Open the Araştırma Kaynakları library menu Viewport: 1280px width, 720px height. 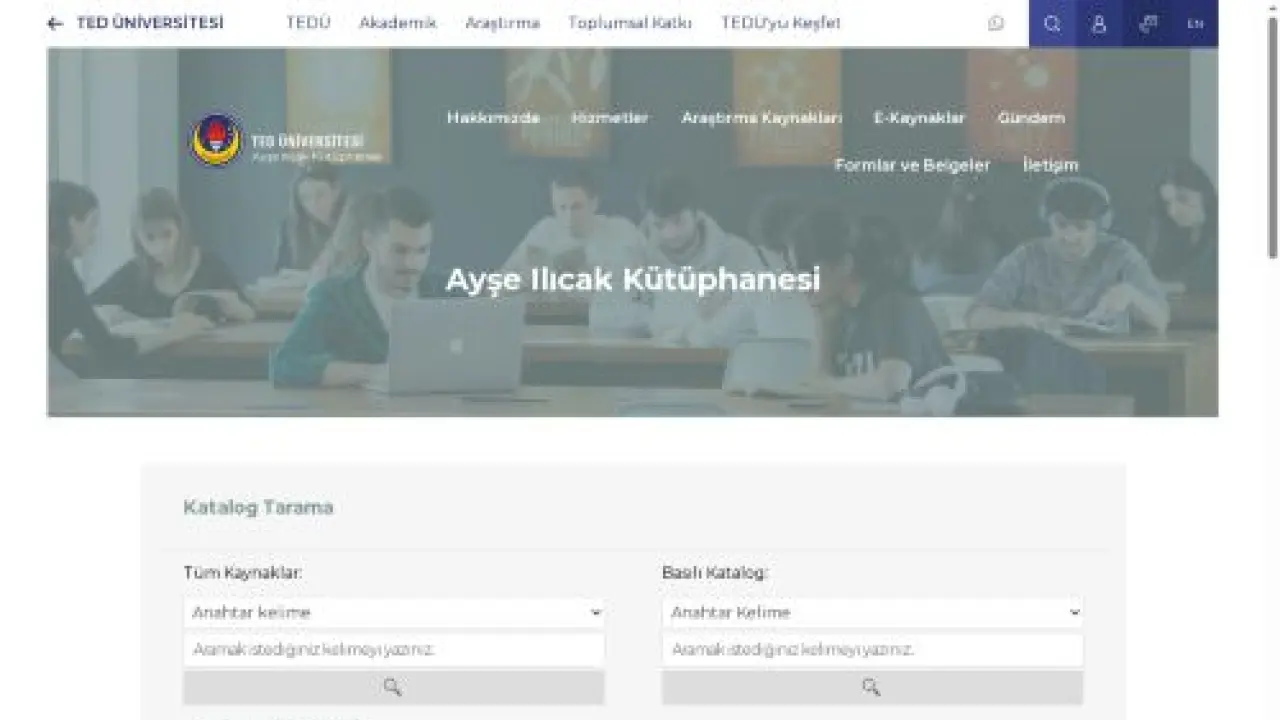[x=762, y=118]
